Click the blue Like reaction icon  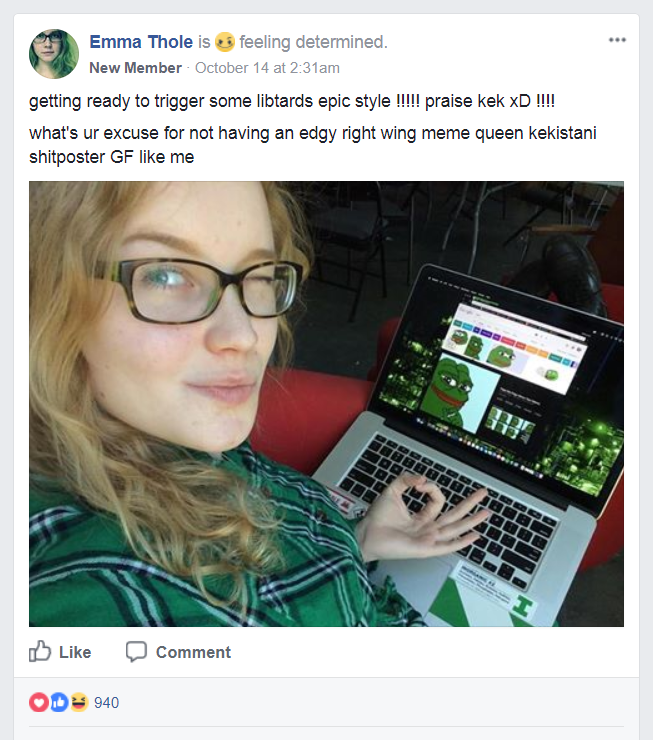[x=59, y=702]
